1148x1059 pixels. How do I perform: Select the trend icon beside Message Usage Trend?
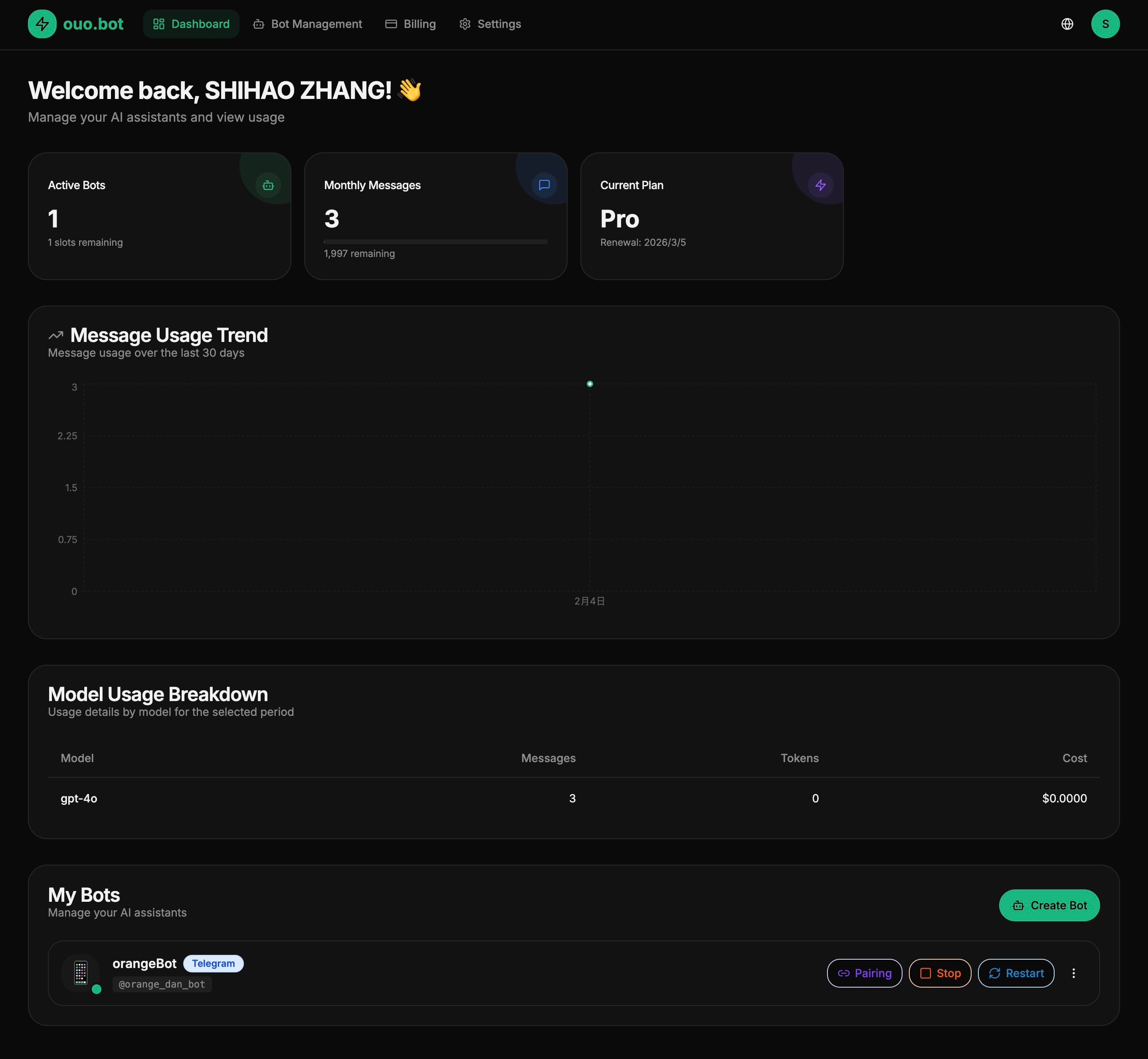pyautogui.click(x=55, y=335)
